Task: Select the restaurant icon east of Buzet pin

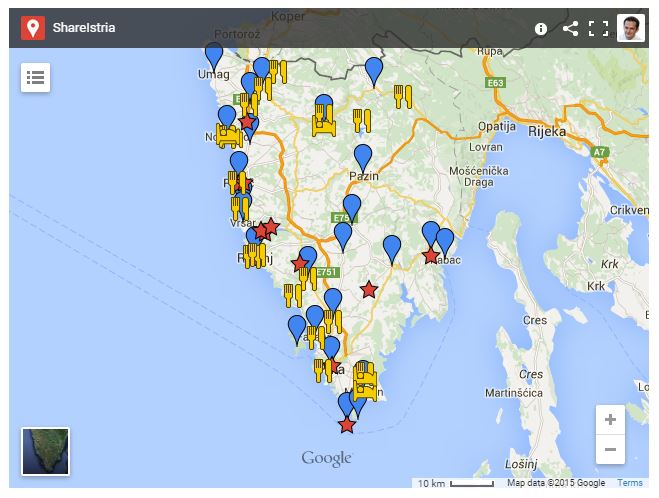Action: point(403,96)
